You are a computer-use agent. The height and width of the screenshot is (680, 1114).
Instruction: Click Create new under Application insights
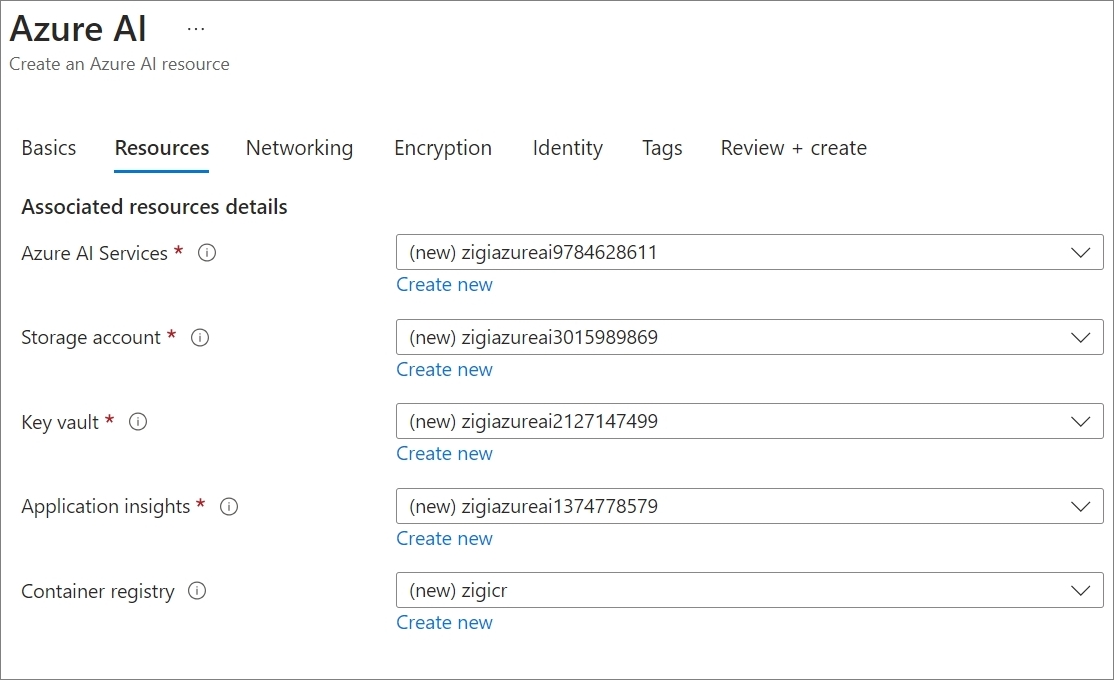pyautogui.click(x=444, y=539)
